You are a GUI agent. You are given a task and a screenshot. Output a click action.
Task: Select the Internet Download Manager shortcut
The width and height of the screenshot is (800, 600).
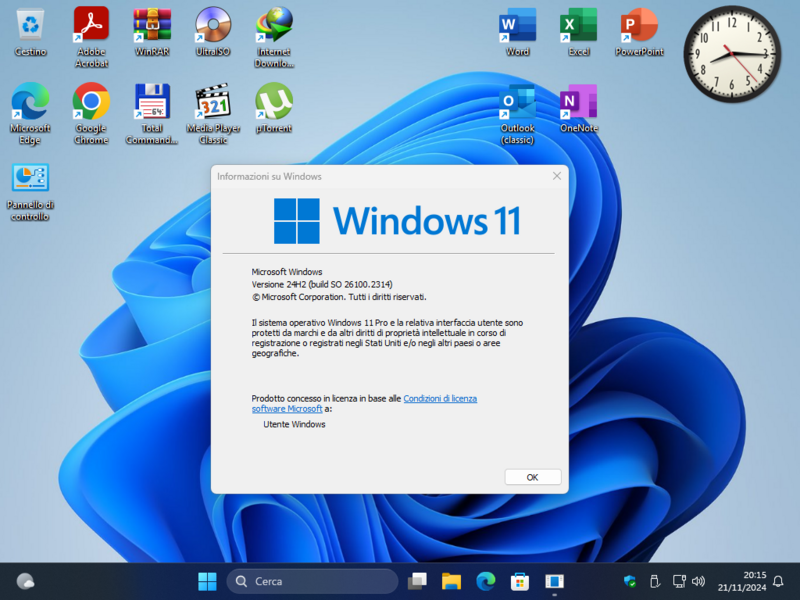[274, 38]
